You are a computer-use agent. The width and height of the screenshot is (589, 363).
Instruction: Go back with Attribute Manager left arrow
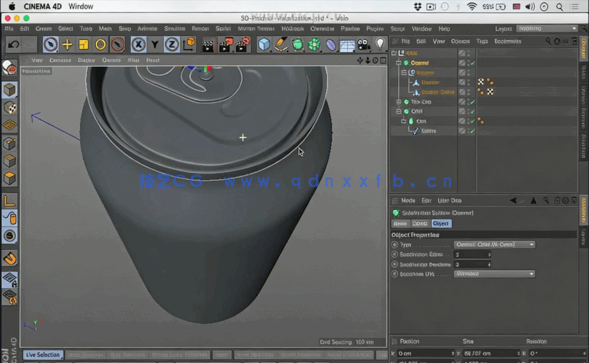click(513, 200)
